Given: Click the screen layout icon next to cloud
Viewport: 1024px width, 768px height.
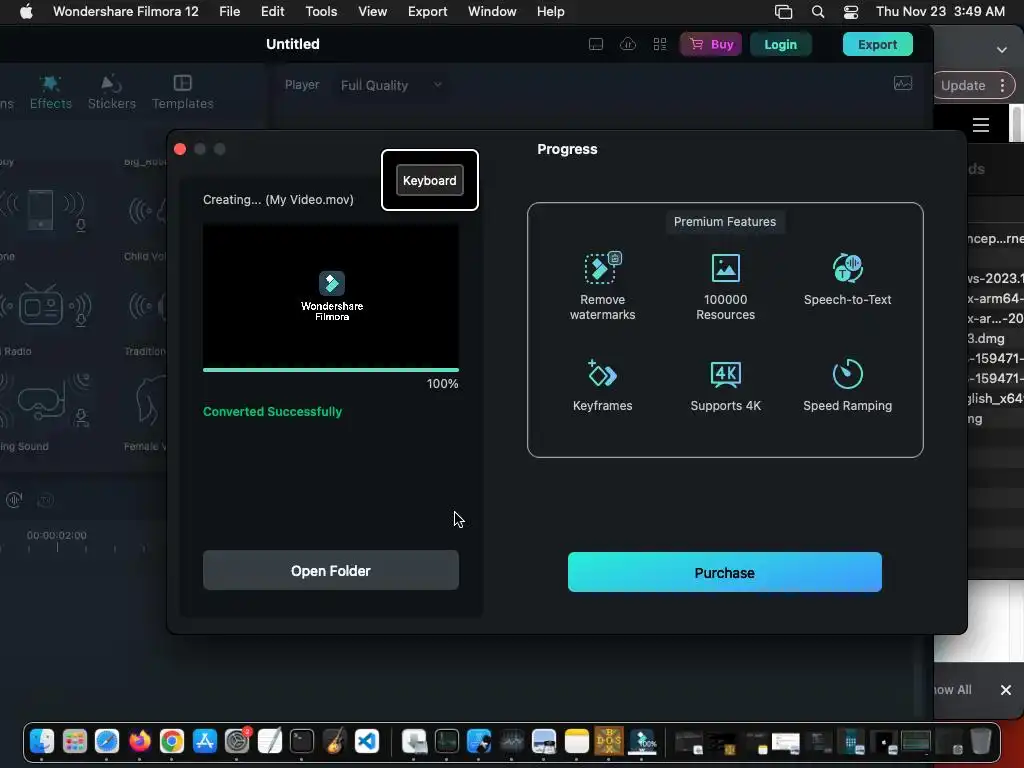Looking at the screenshot, I should pos(596,44).
